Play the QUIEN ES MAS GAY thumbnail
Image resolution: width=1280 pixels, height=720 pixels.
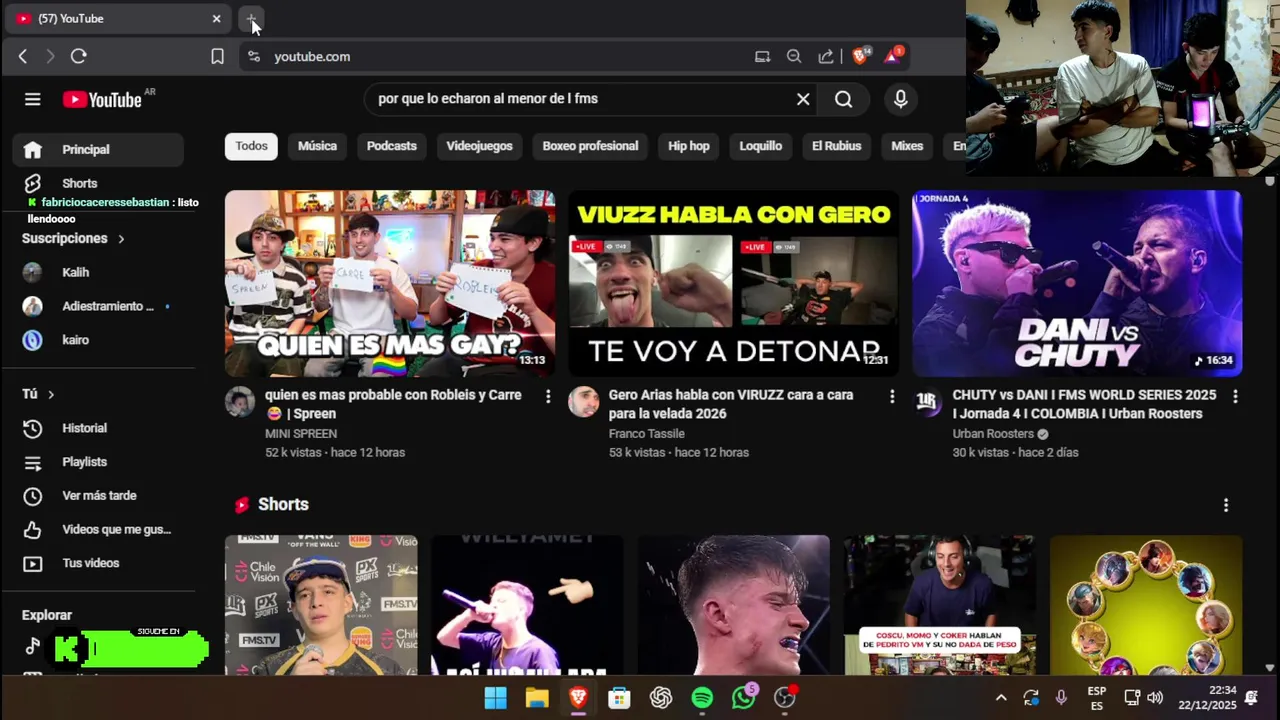tap(390, 283)
